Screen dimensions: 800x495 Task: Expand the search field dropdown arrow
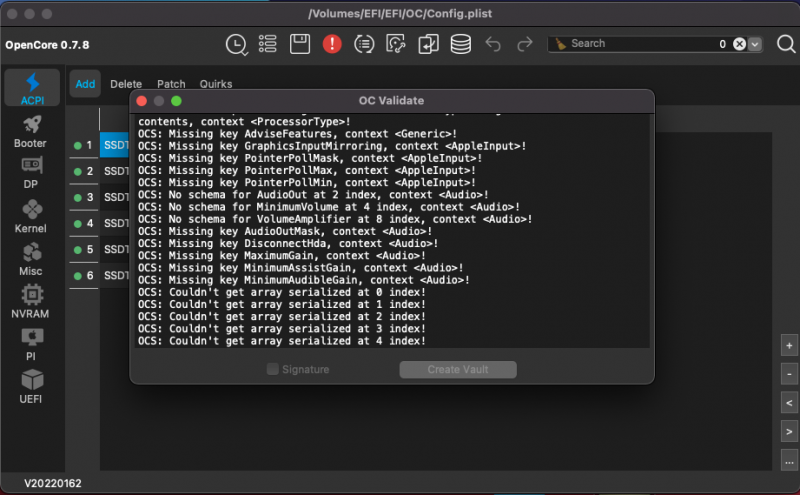(x=755, y=44)
